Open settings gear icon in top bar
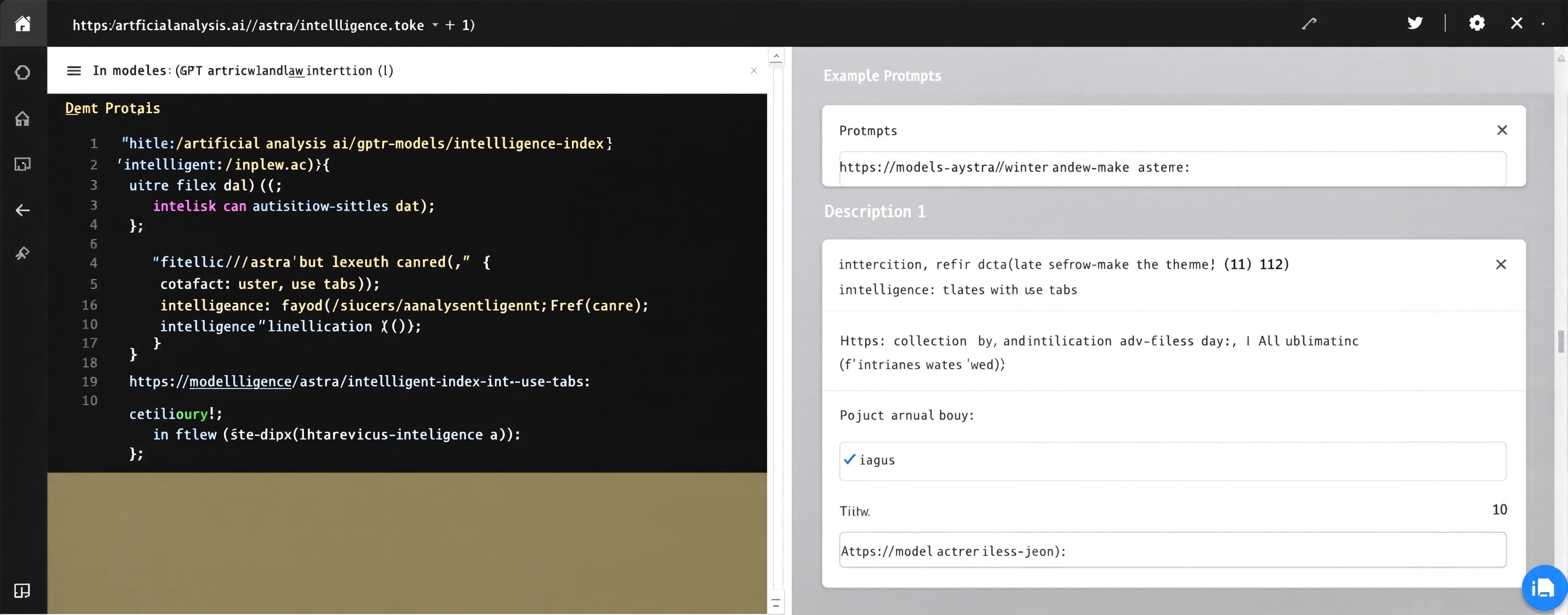Image resolution: width=1568 pixels, height=615 pixels. pos(1477,23)
